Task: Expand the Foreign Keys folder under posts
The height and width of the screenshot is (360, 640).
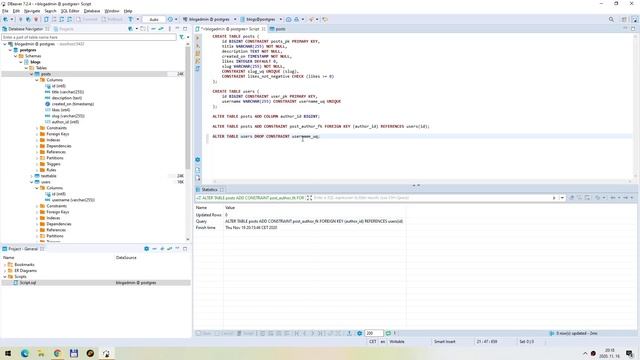Action: (37, 134)
